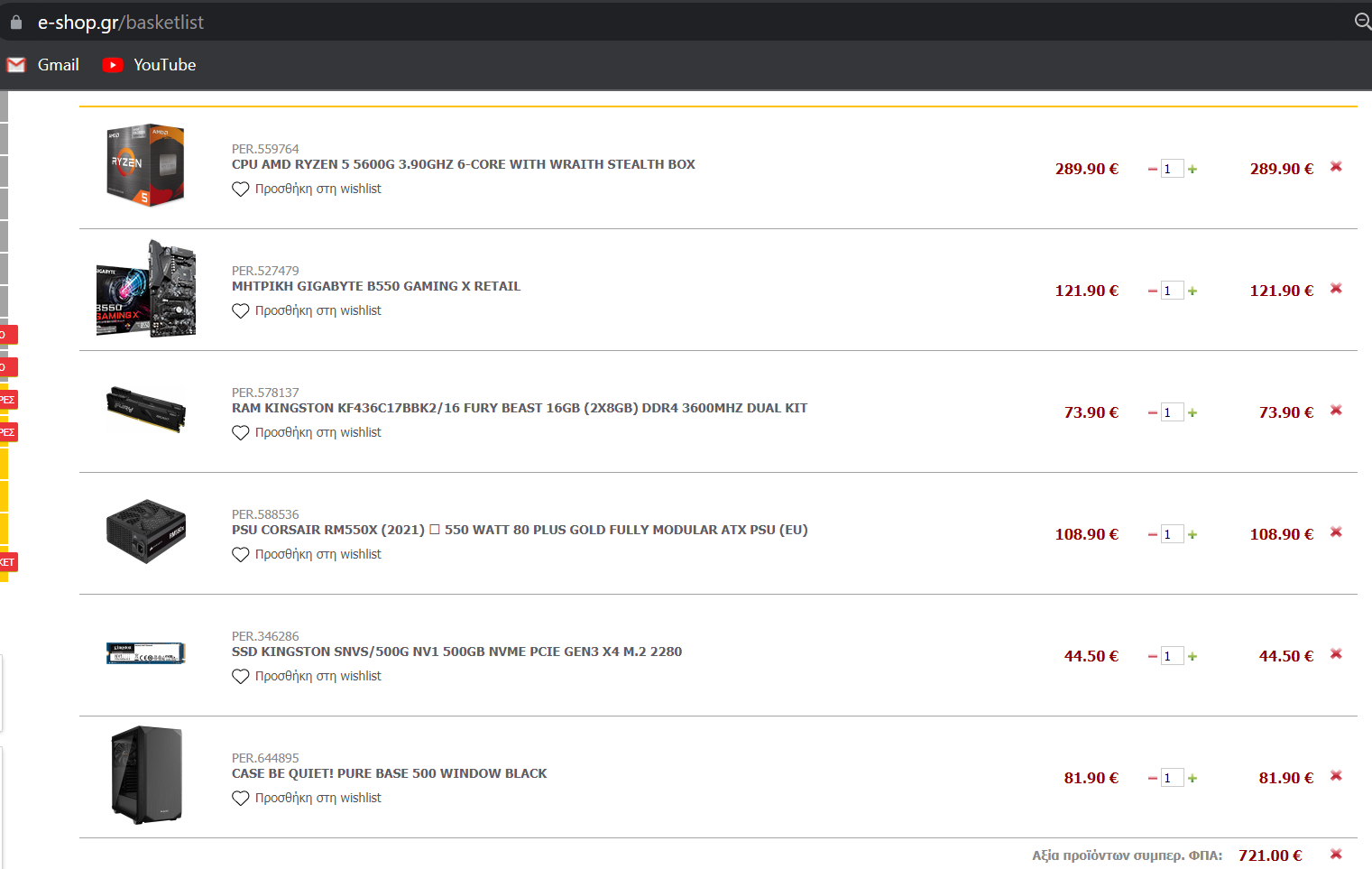Click the zoom magnifier icon in address bar
1372x869 pixels.
pos(1363,21)
